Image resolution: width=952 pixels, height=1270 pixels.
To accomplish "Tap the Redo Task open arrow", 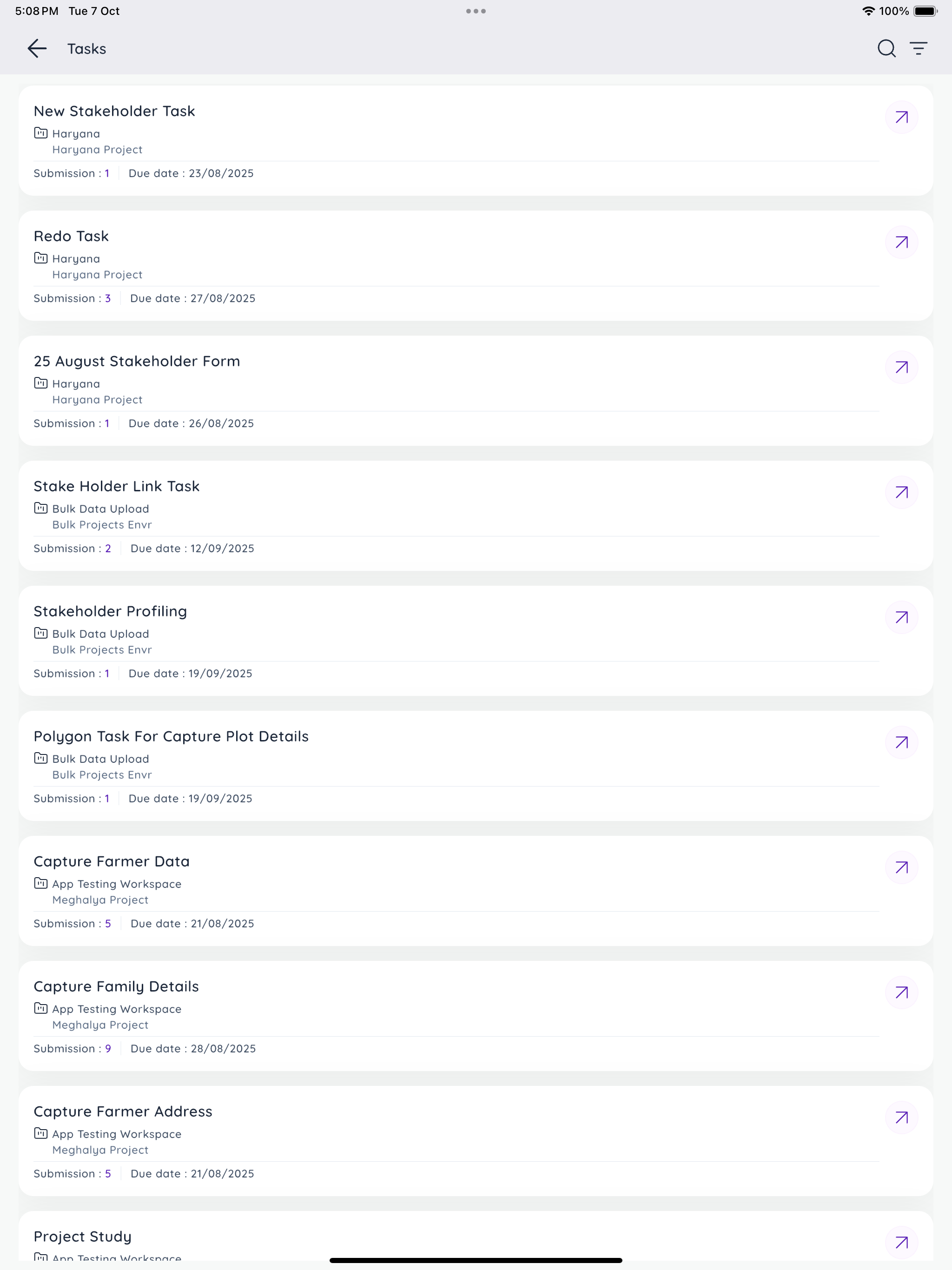I will tap(901, 242).
